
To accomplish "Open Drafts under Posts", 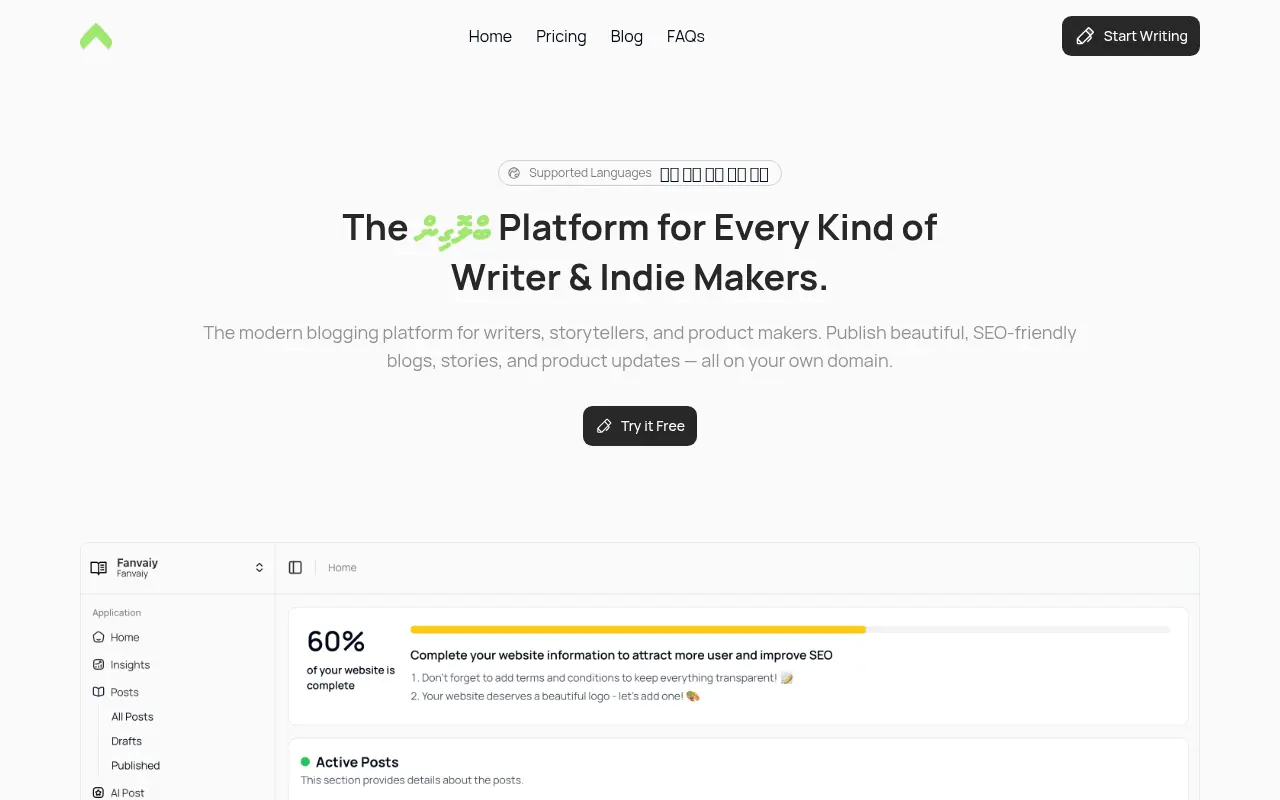I will click(x=127, y=741).
